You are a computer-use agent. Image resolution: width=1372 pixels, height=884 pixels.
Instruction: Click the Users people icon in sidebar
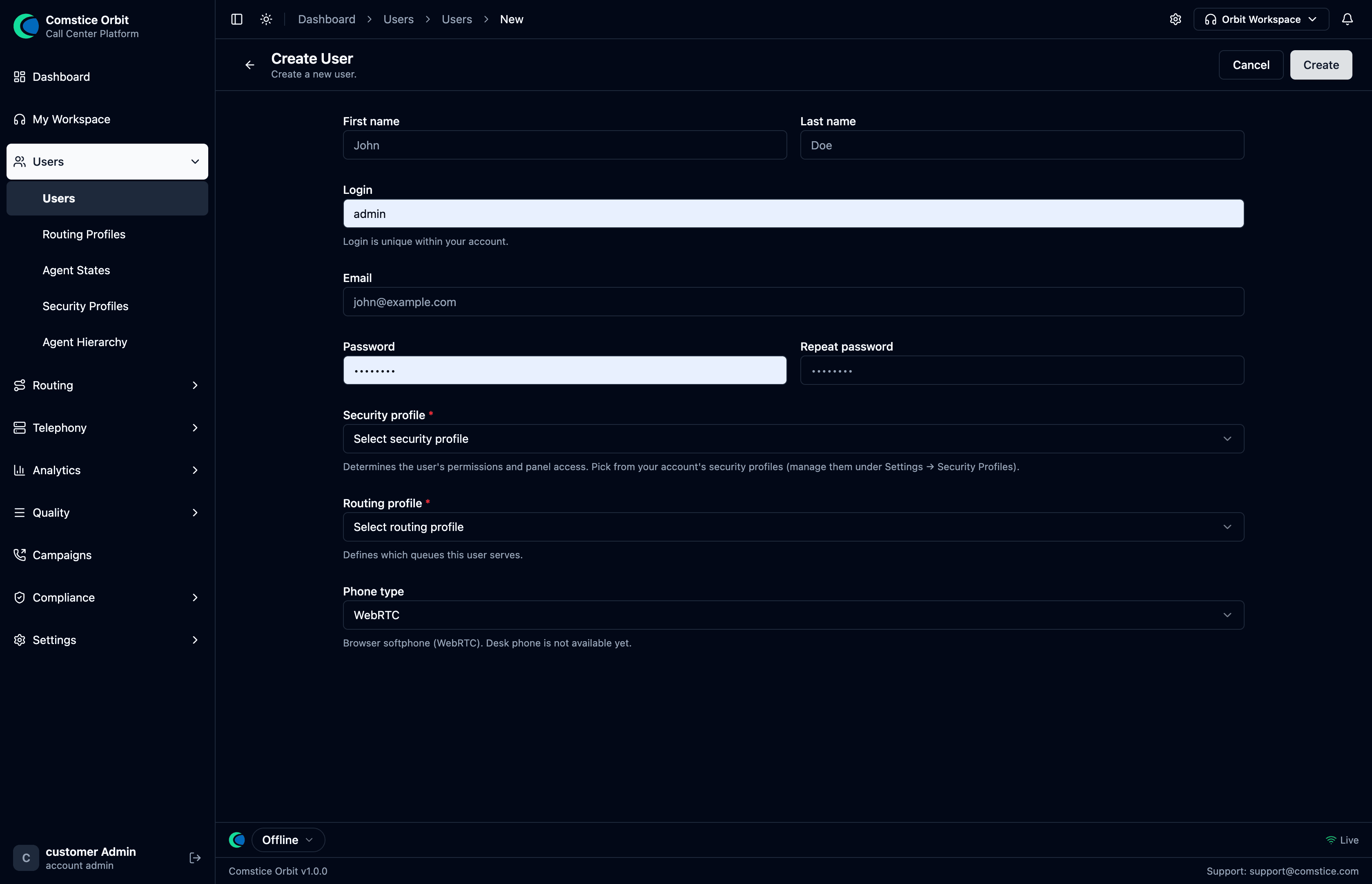(x=20, y=162)
